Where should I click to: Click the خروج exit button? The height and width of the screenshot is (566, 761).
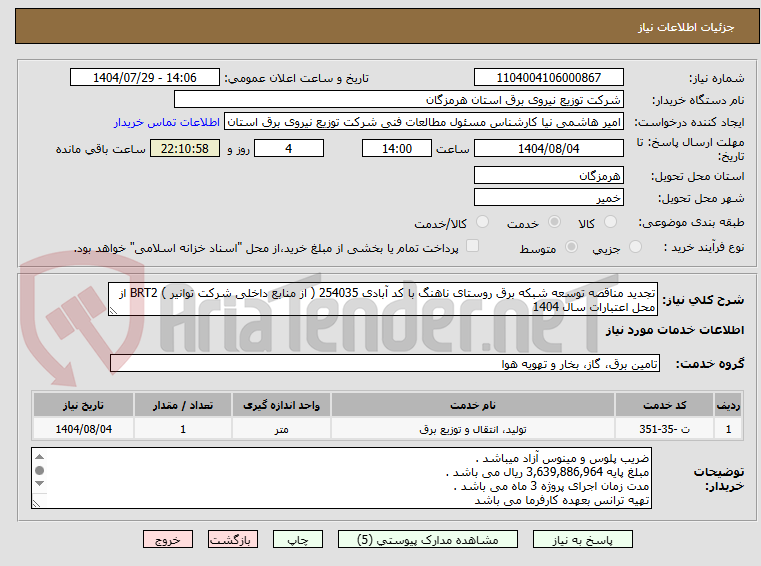[x=167, y=540]
